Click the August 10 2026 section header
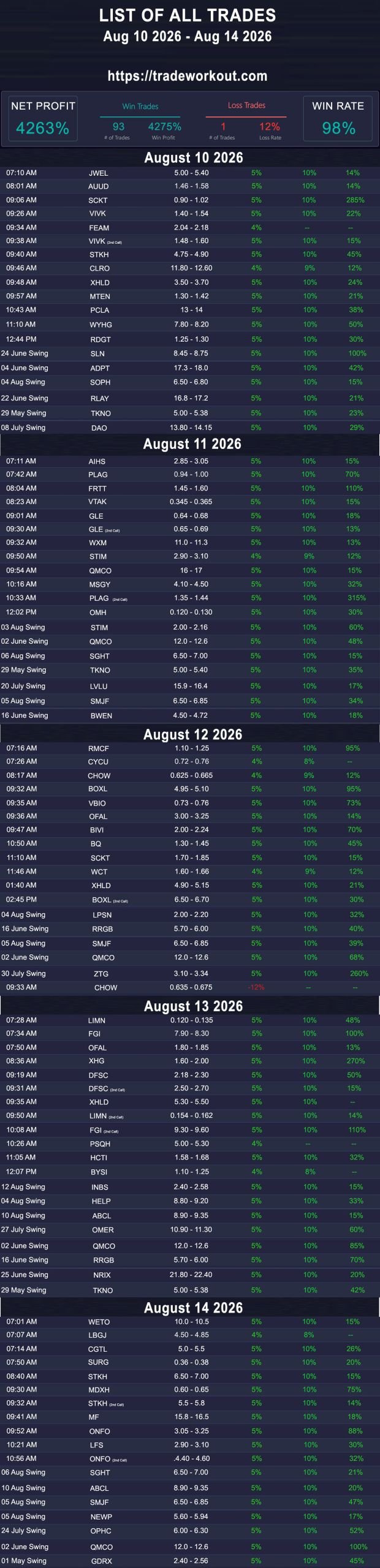Image resolution: width=380 pixels, height=1568 pixels. click(194, 158)
